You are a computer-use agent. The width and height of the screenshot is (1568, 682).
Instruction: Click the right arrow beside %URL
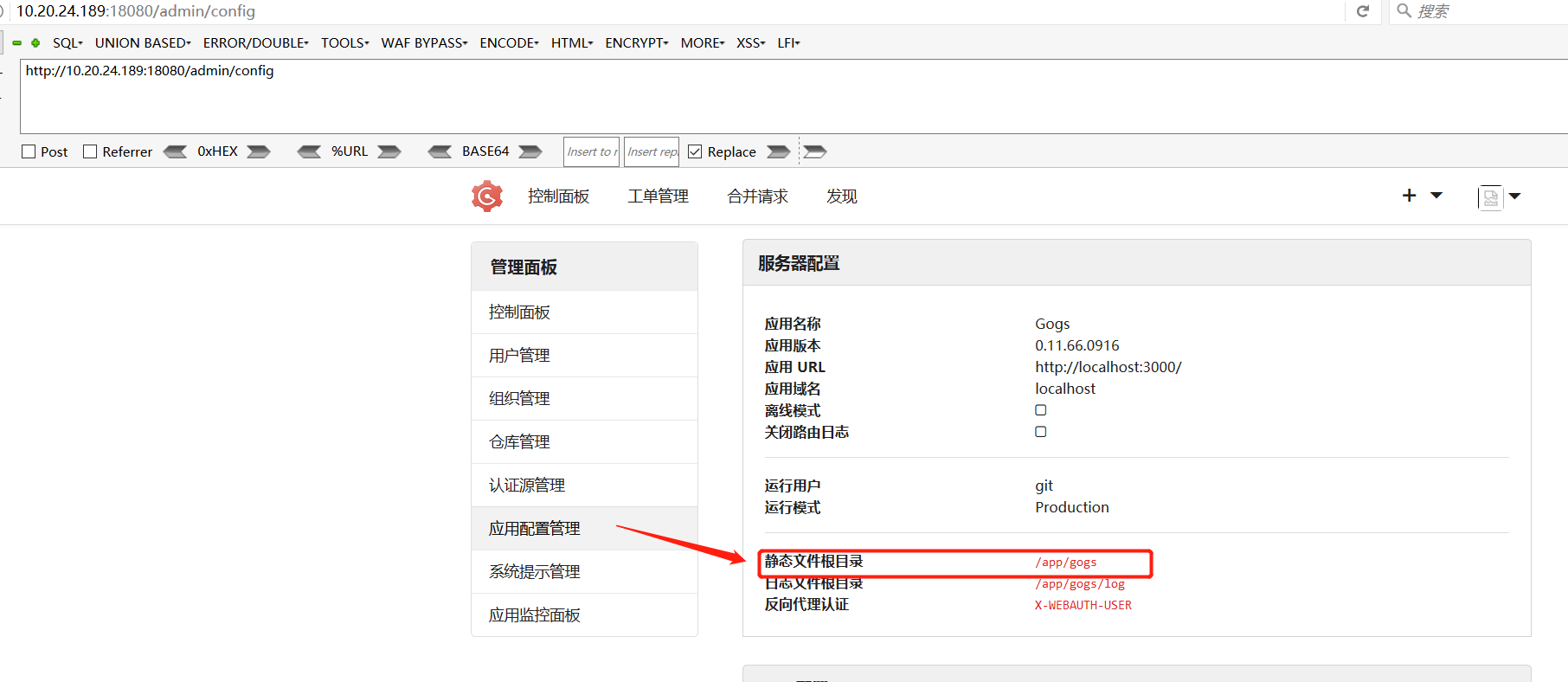[x=389, y=151]
